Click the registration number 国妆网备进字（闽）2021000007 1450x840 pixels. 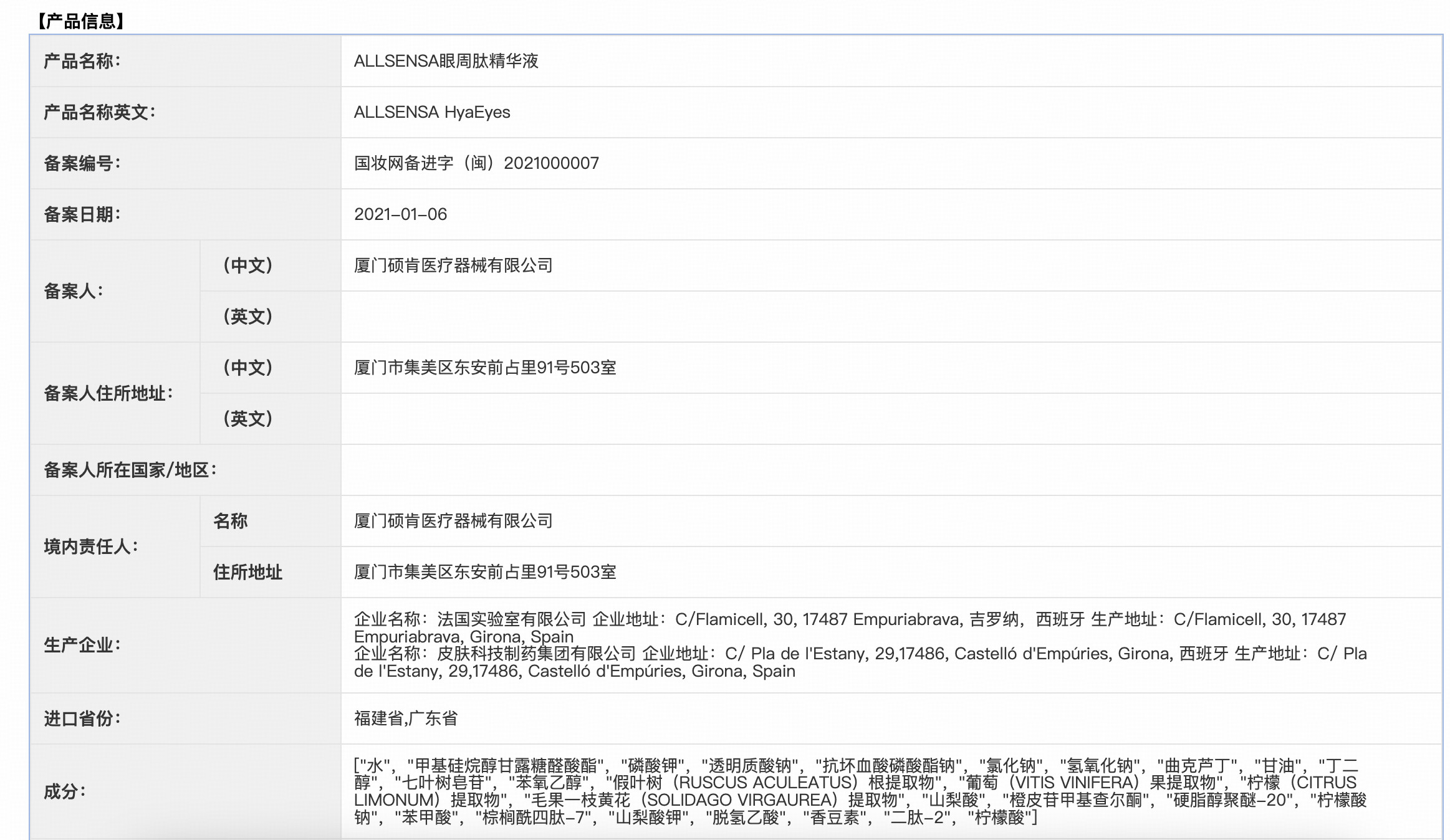476,163
